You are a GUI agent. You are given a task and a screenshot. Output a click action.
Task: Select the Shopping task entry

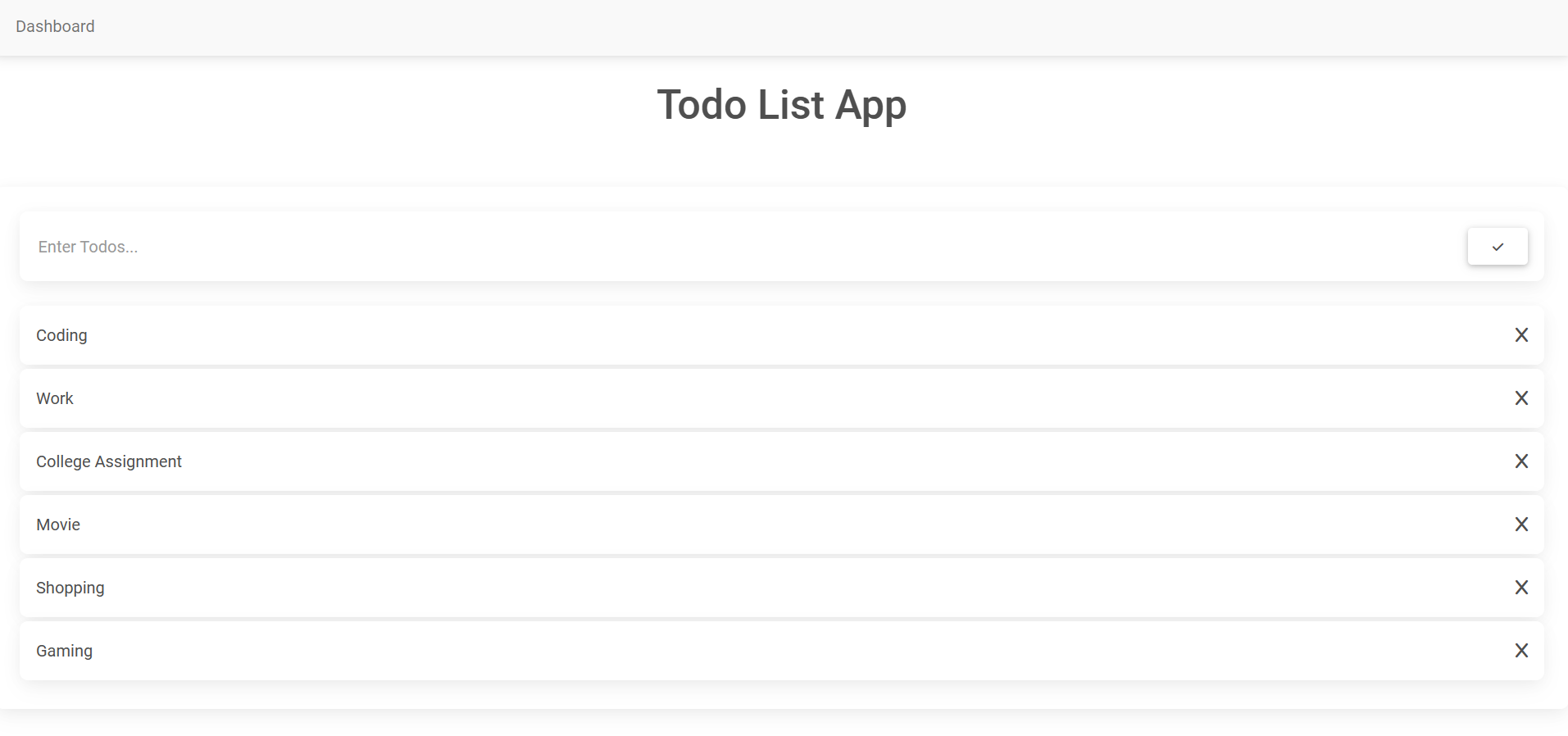(x=70, y=588)
